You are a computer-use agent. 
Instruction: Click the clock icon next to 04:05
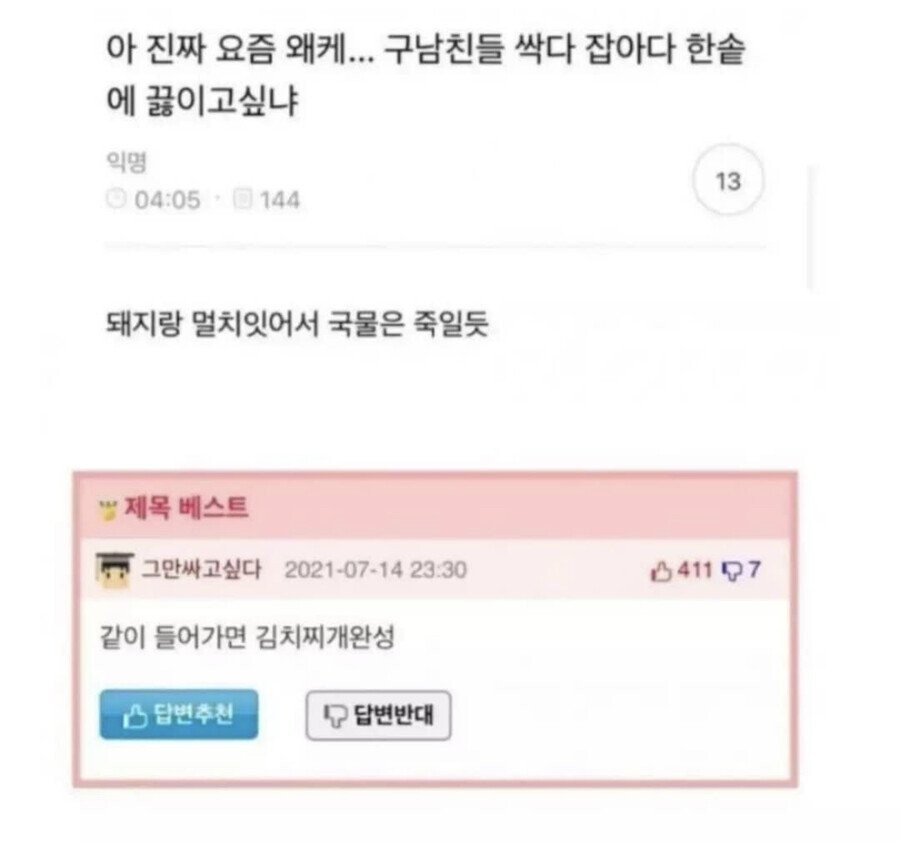pyautogui.click(x=116, y=199)
